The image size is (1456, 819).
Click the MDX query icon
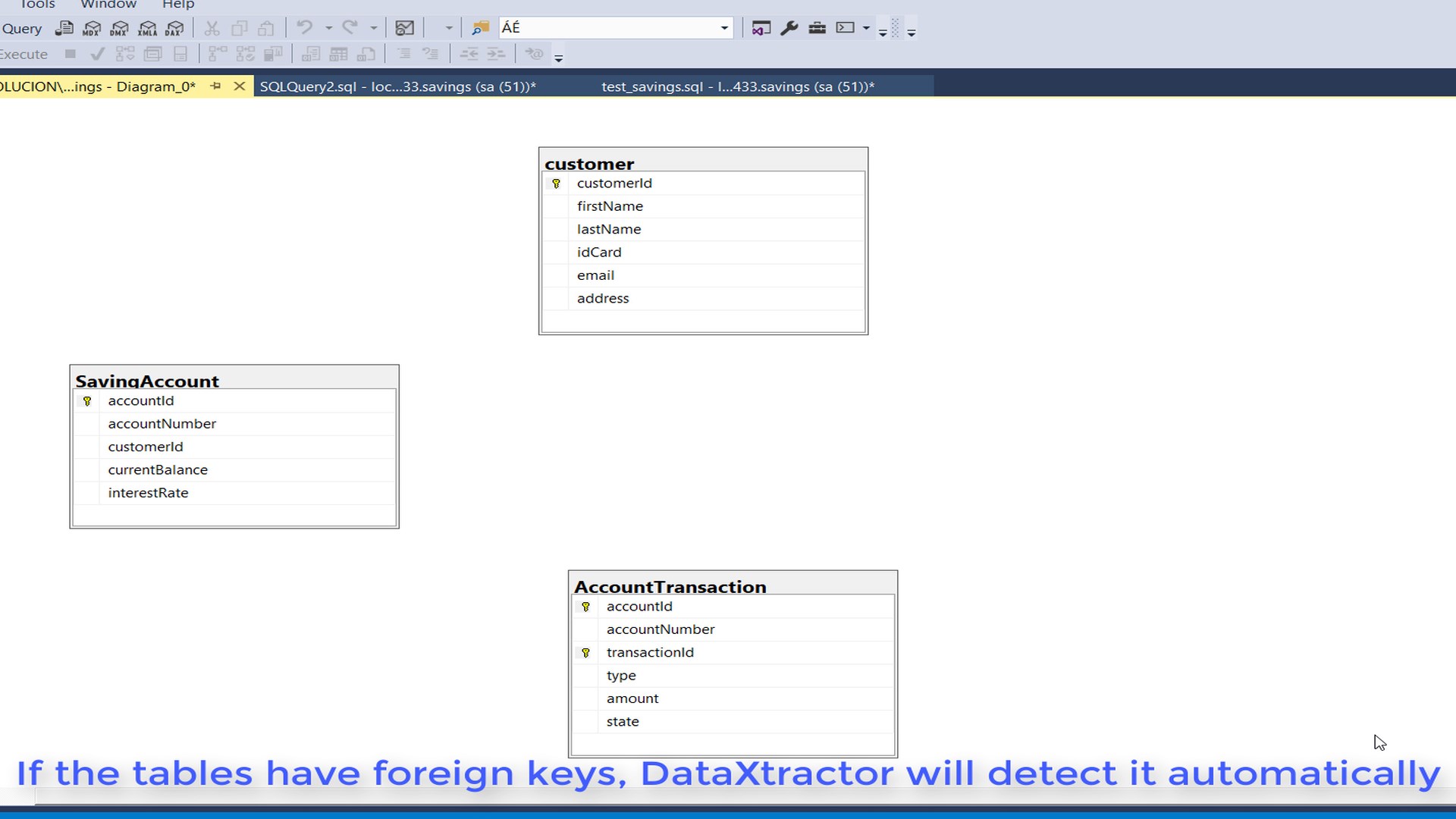coord(92,29)
